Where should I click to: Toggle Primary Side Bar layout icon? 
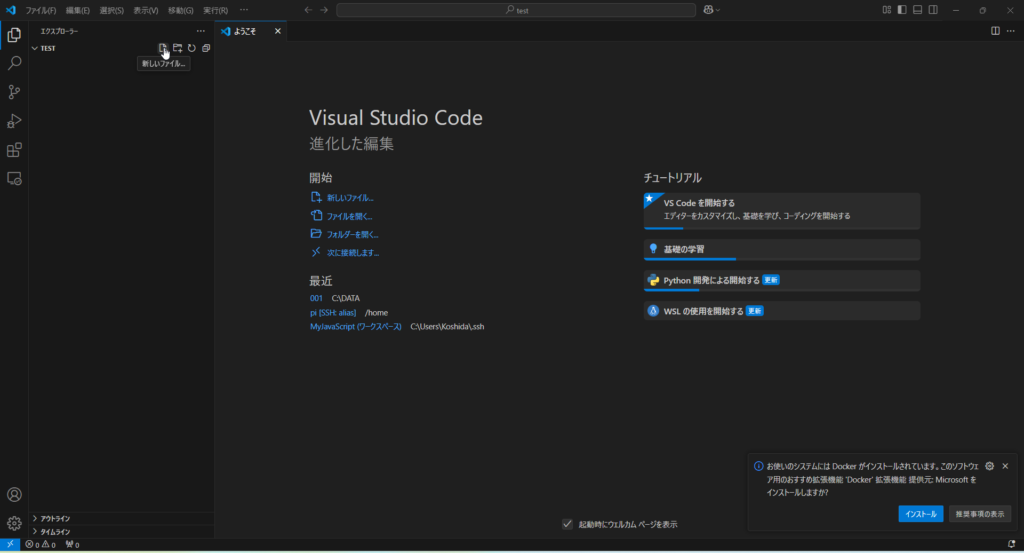(x=902, y=10)
